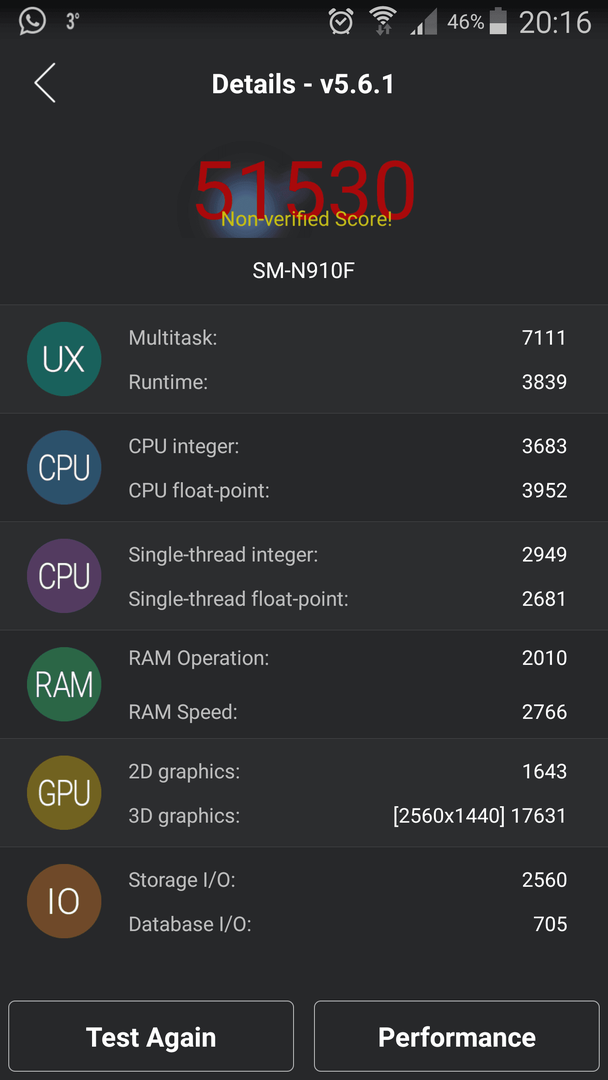This screenshot has width=608, height=1080.
Task: Select the 3D graphics score row
Action: click(348, 816)
